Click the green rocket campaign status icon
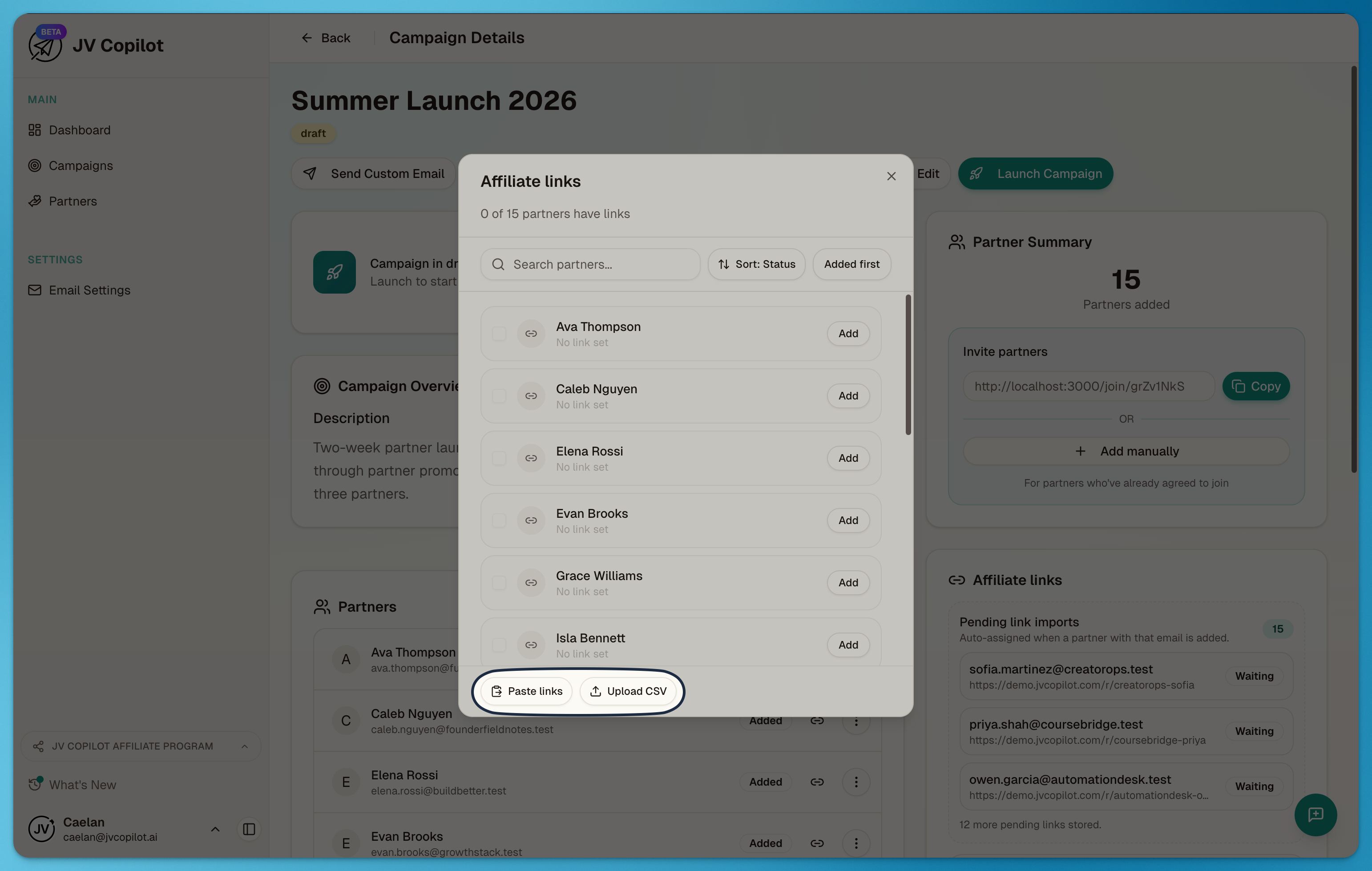1372x871 pixels. [x=335, y=272]
